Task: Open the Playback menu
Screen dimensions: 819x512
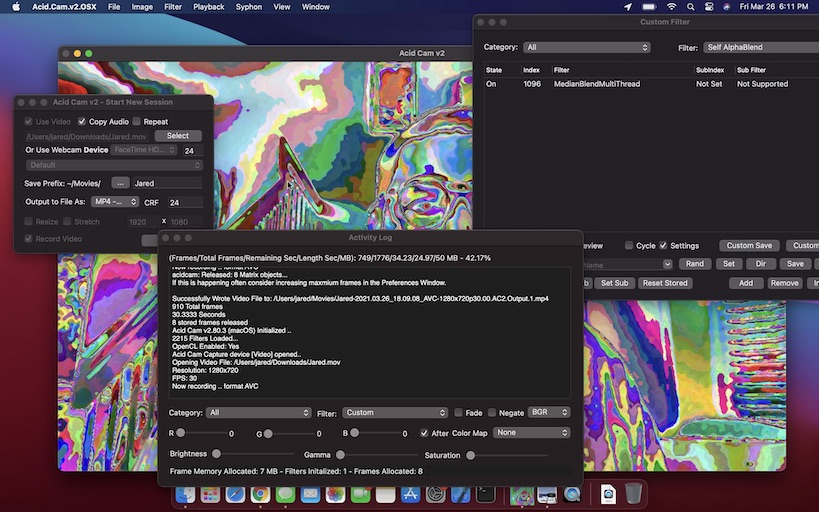Action: point(208,7)
